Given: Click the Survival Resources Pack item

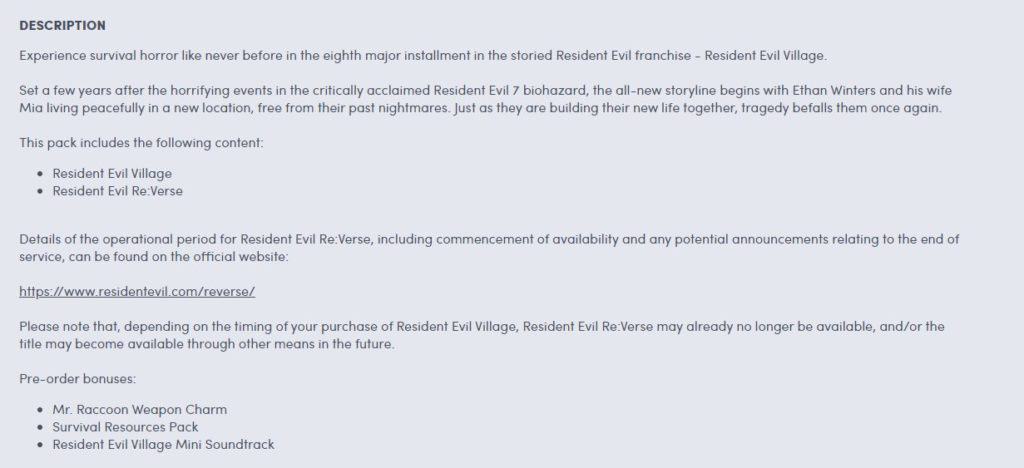Looking at the screenshot, I should (x=125, y=427).
